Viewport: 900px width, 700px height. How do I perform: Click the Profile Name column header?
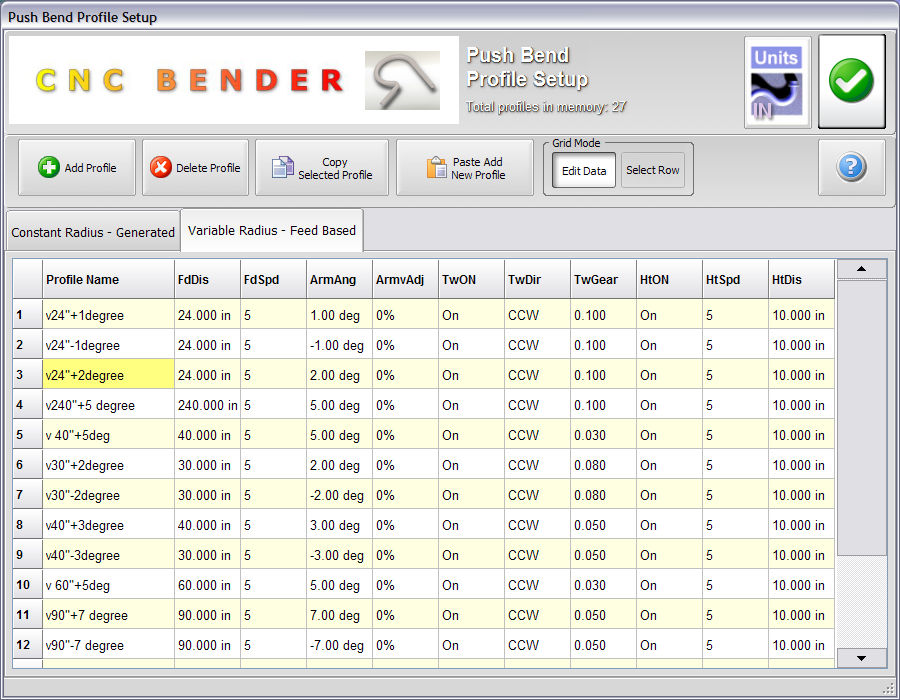[x=107, y=280]
